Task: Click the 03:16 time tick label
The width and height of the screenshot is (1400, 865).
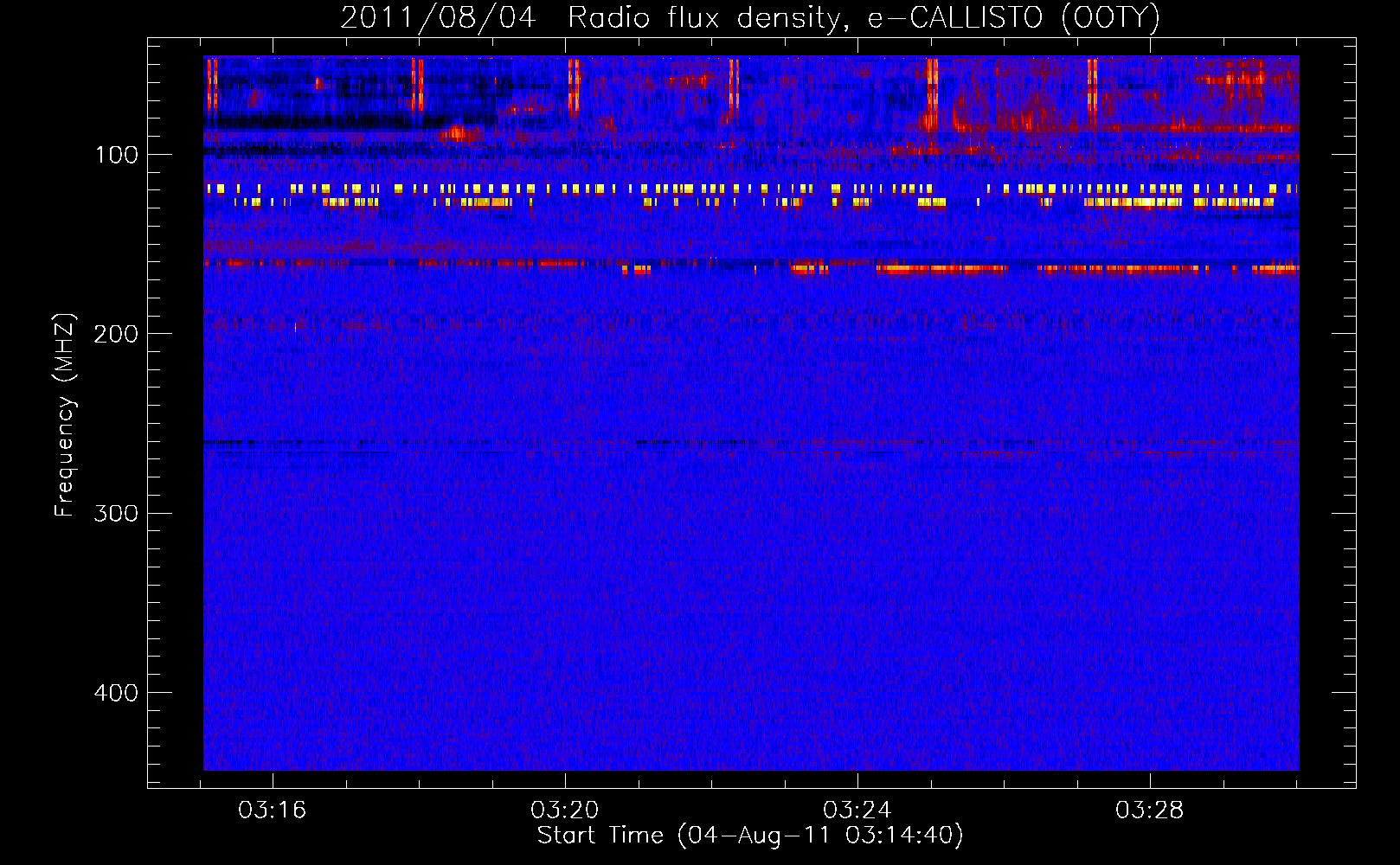Action: point(273,811)
